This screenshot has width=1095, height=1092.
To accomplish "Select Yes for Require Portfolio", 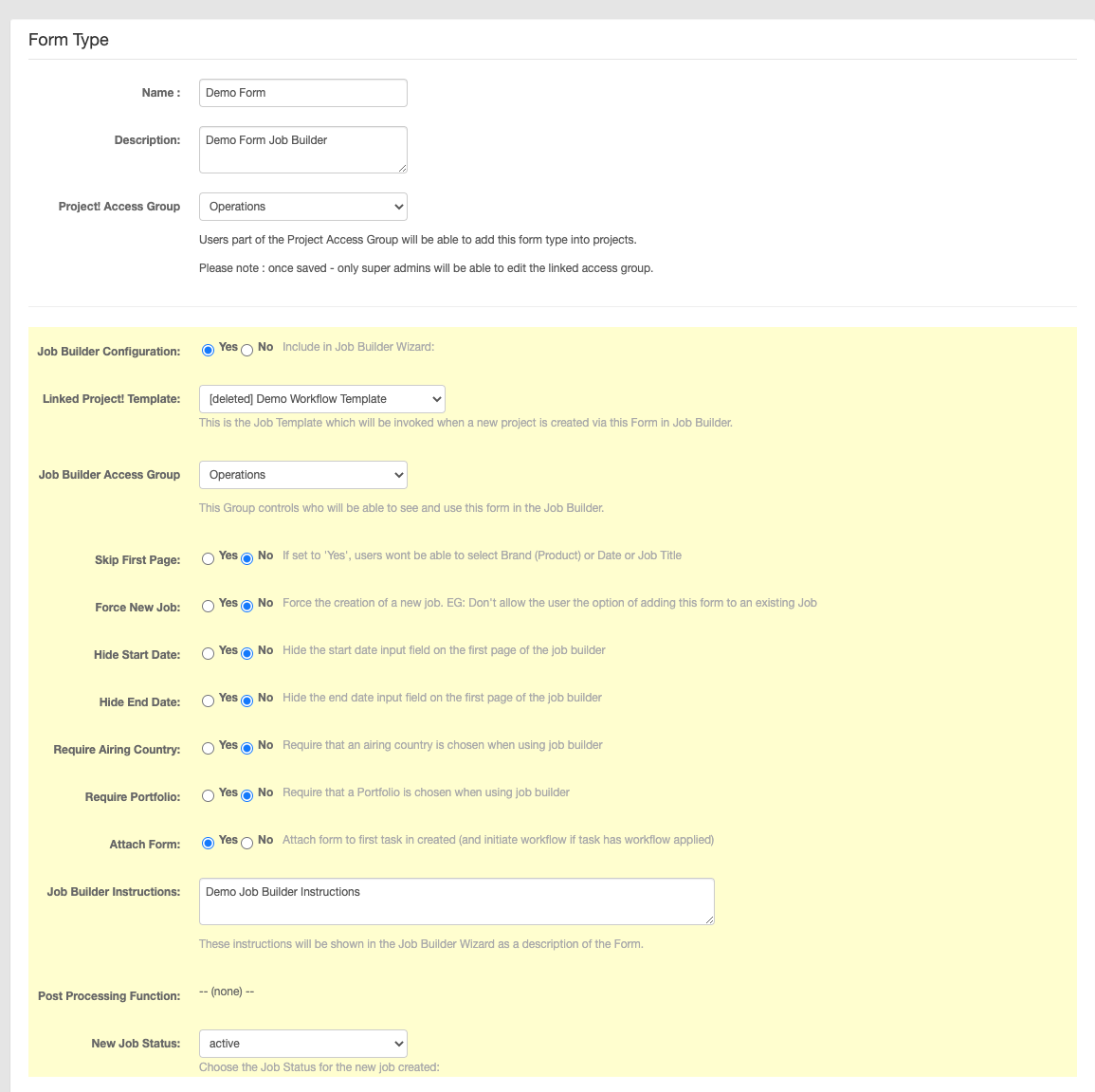I will 209,796.
